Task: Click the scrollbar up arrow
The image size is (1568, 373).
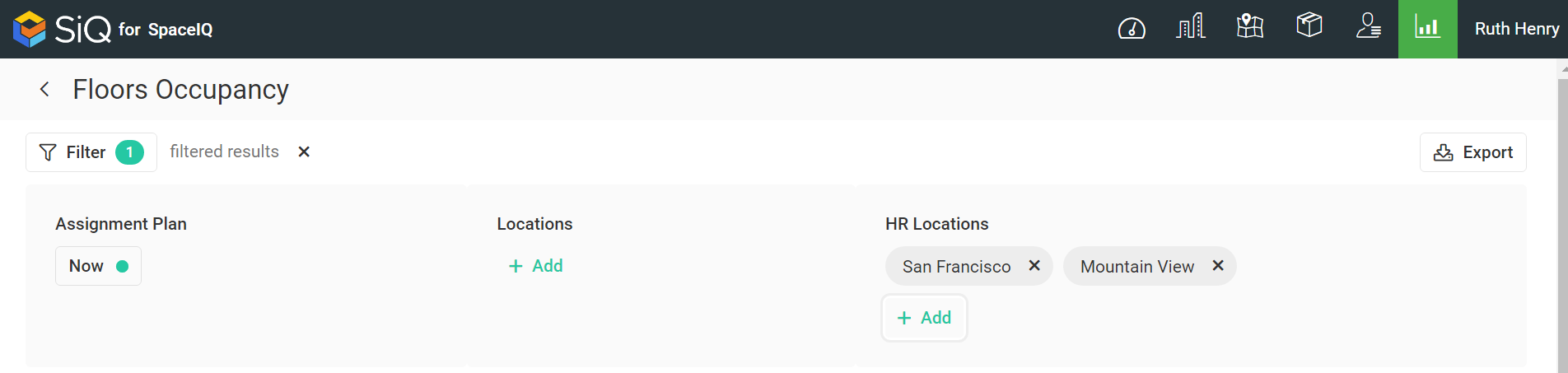Action: [1563, 68]
